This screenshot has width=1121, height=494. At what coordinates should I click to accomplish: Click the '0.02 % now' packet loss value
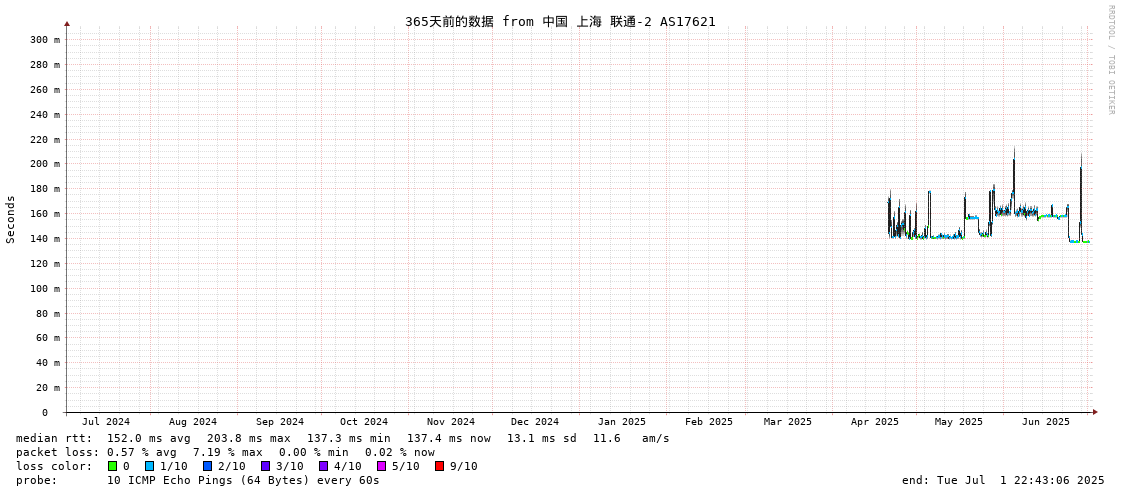click(400, 453)
